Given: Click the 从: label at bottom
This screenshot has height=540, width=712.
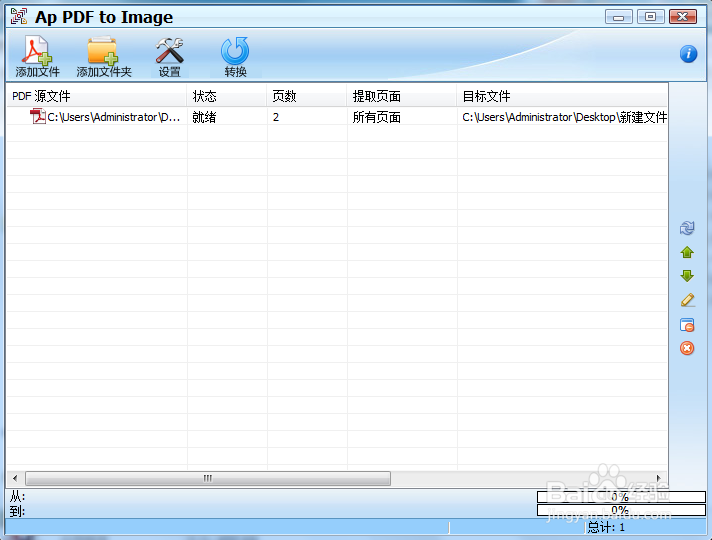Looking at the screenshot, I should [x=17, y=496].
